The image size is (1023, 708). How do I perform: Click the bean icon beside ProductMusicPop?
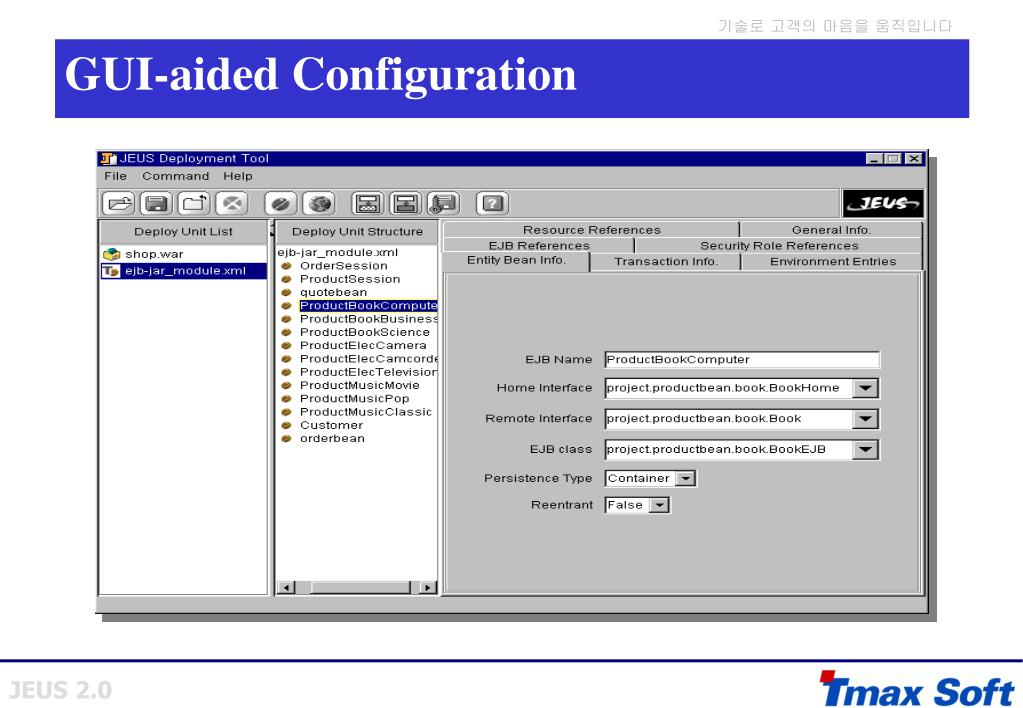point(286,399)
